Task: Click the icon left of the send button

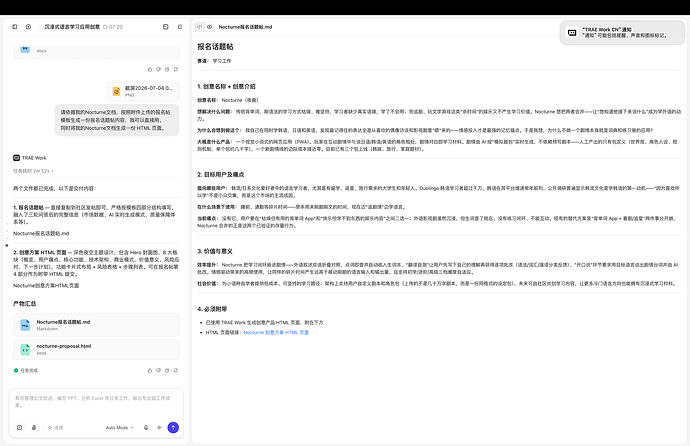Action: tap(159, 428)
